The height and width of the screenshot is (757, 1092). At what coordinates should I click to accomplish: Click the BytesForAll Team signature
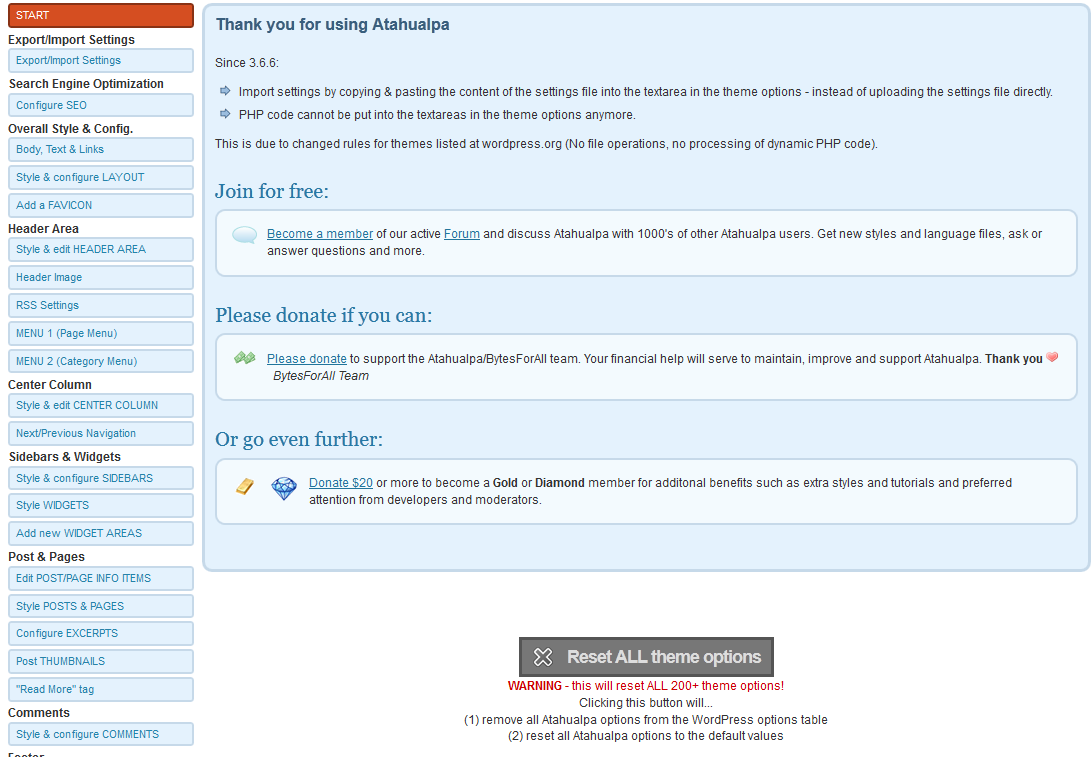pos(320,376)
